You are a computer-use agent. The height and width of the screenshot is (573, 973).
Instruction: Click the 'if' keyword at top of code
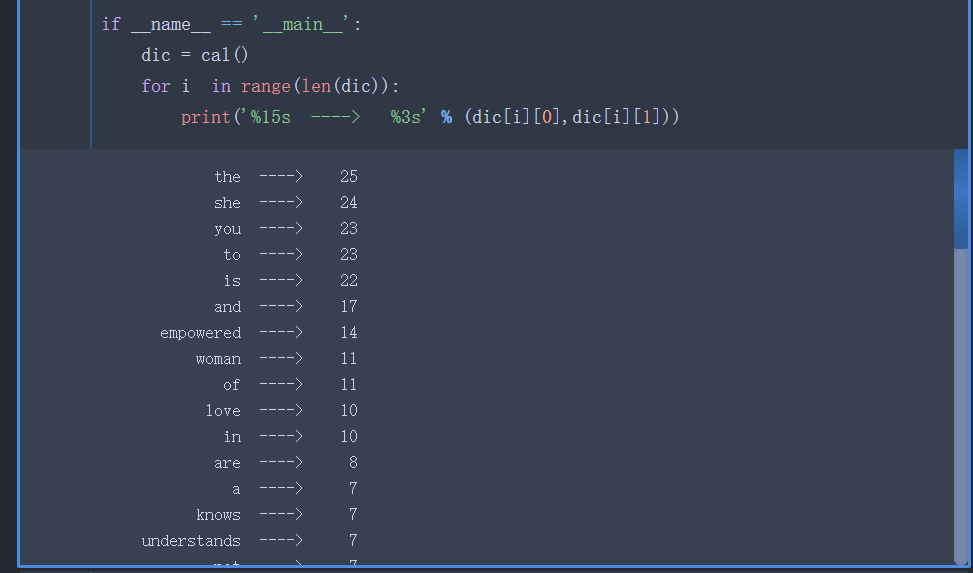111,24
